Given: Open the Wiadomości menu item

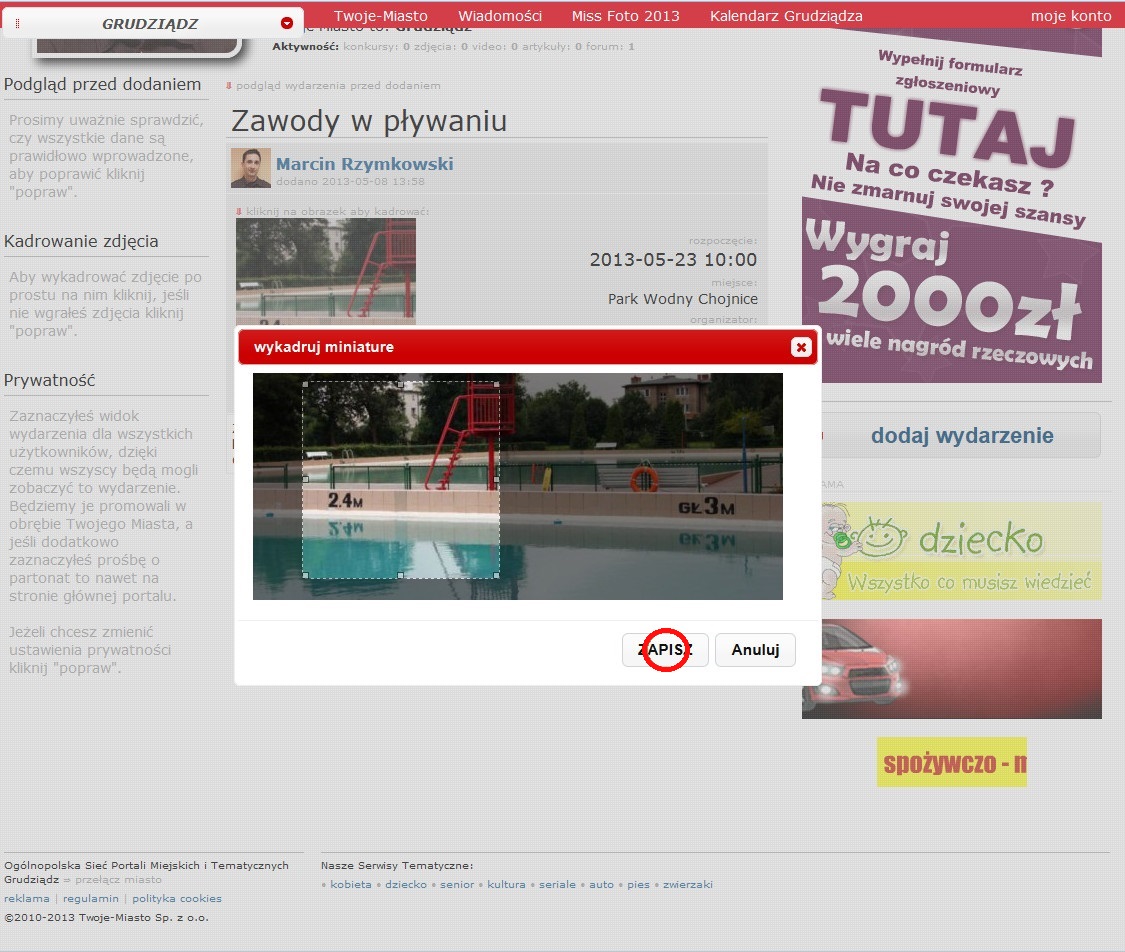Looking at the screenshot, I should 500,16.
